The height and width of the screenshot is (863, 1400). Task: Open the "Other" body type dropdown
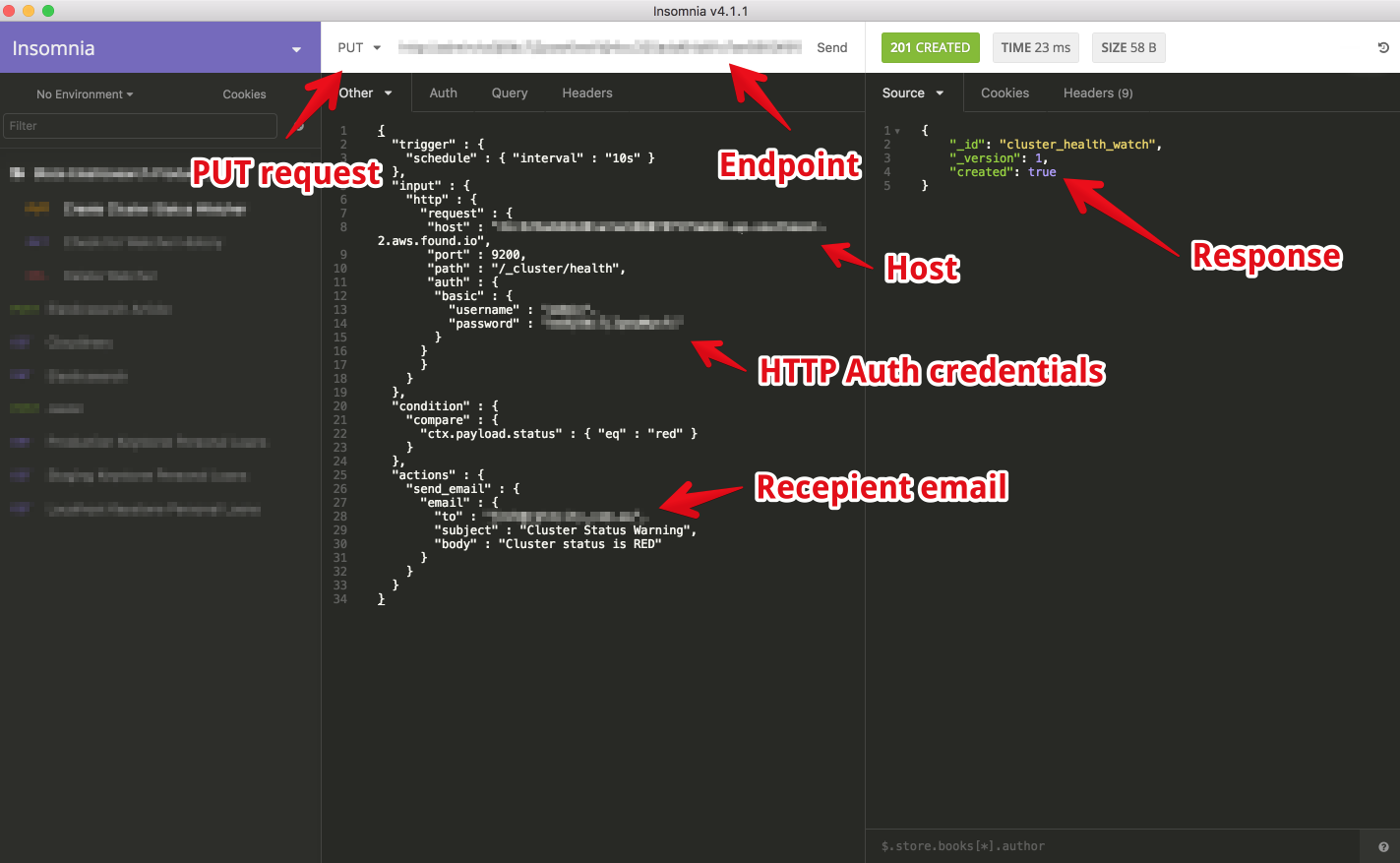(365, 92)
